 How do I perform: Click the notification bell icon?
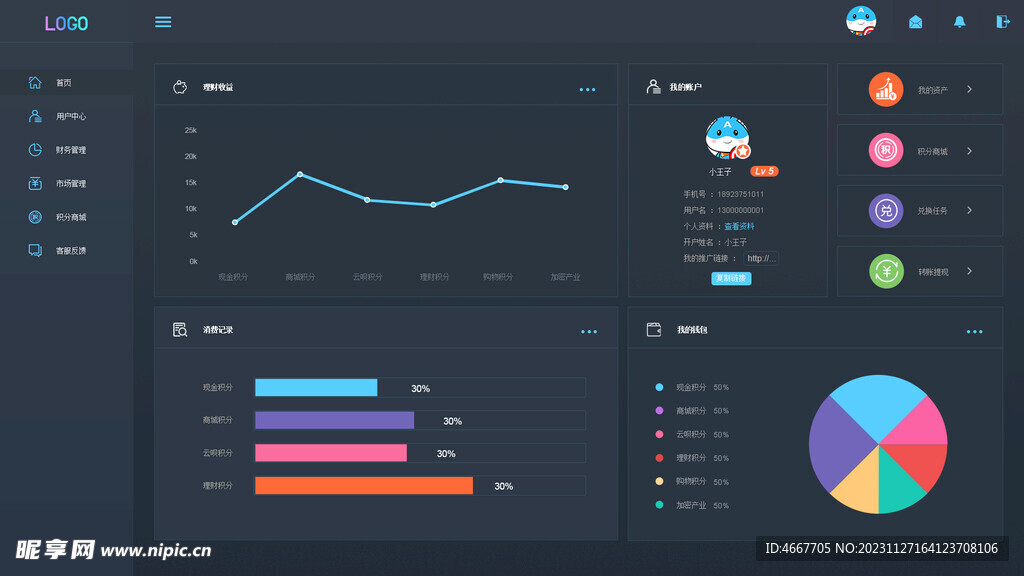(960, 22)
